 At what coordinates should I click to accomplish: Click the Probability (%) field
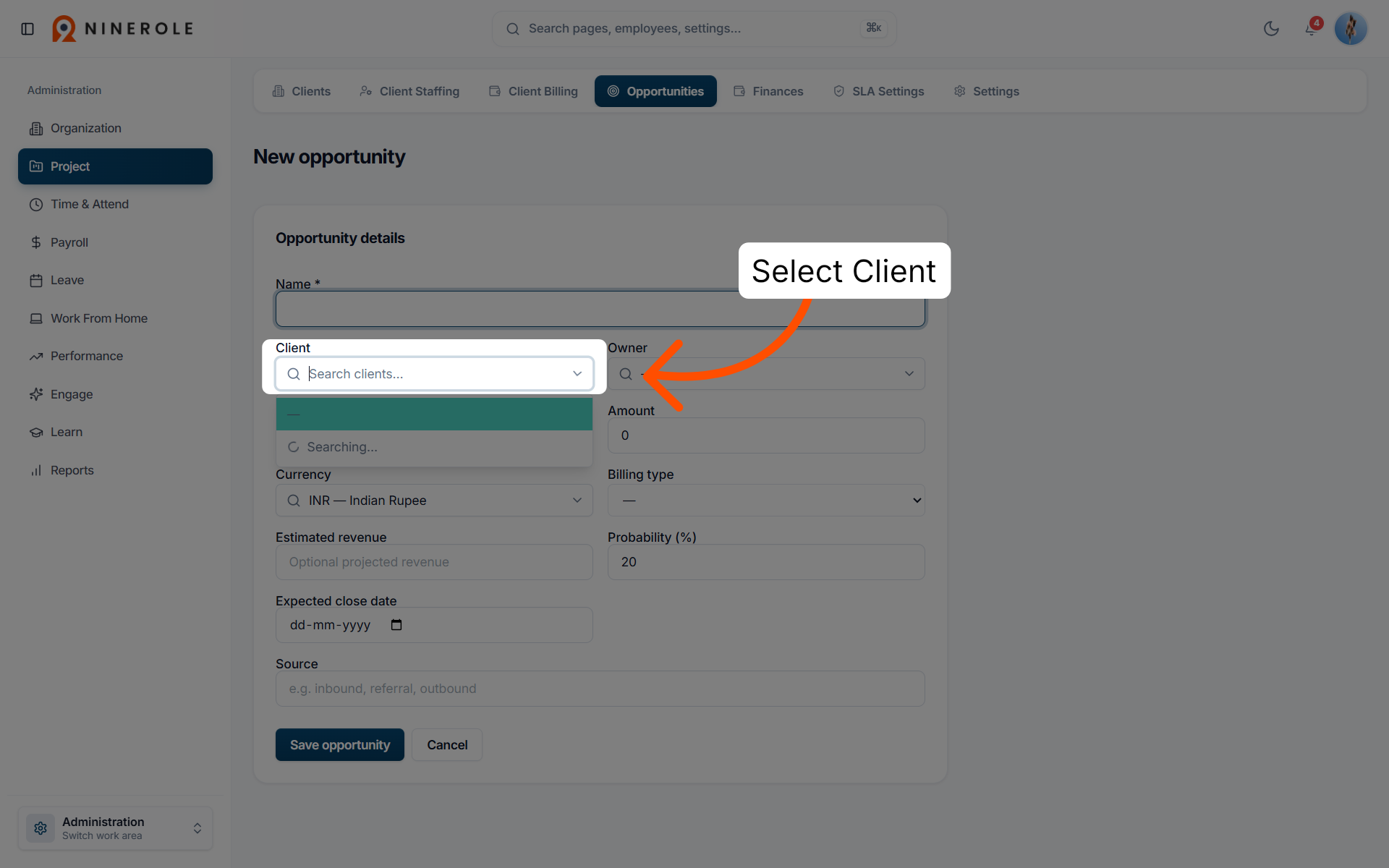tap(766, 562)
